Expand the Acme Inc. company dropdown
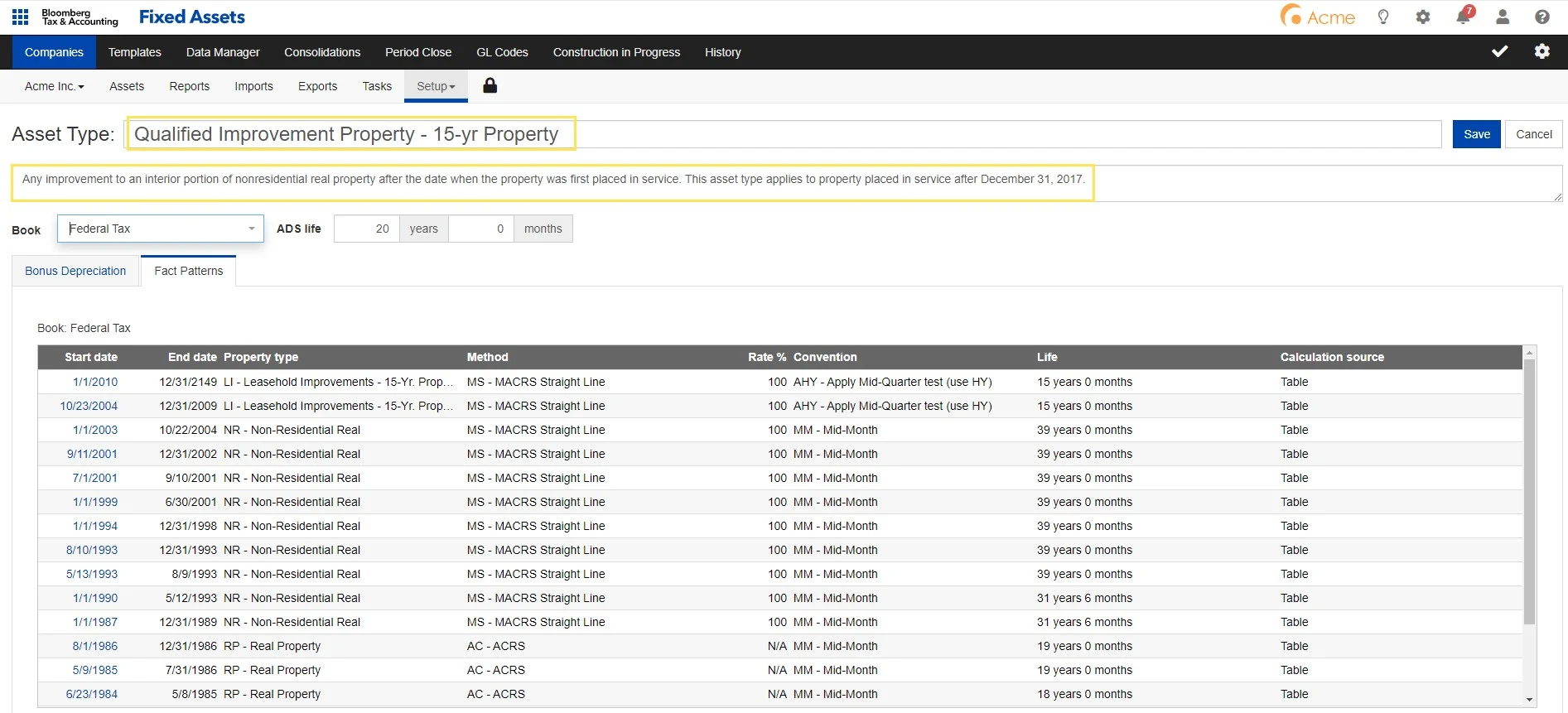Image resolution: width=1568 pixels, height=713 pixels. (55, 86)
